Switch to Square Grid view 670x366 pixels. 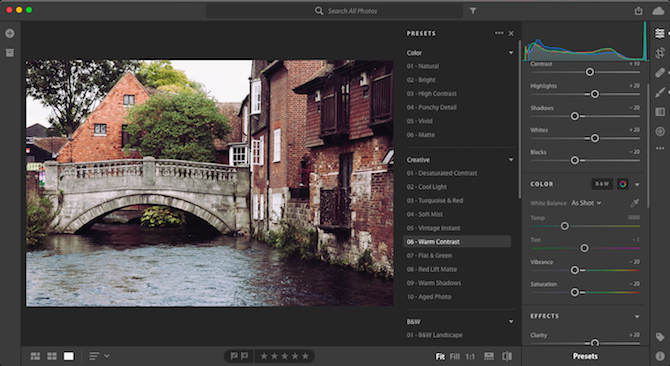point(52,356)
